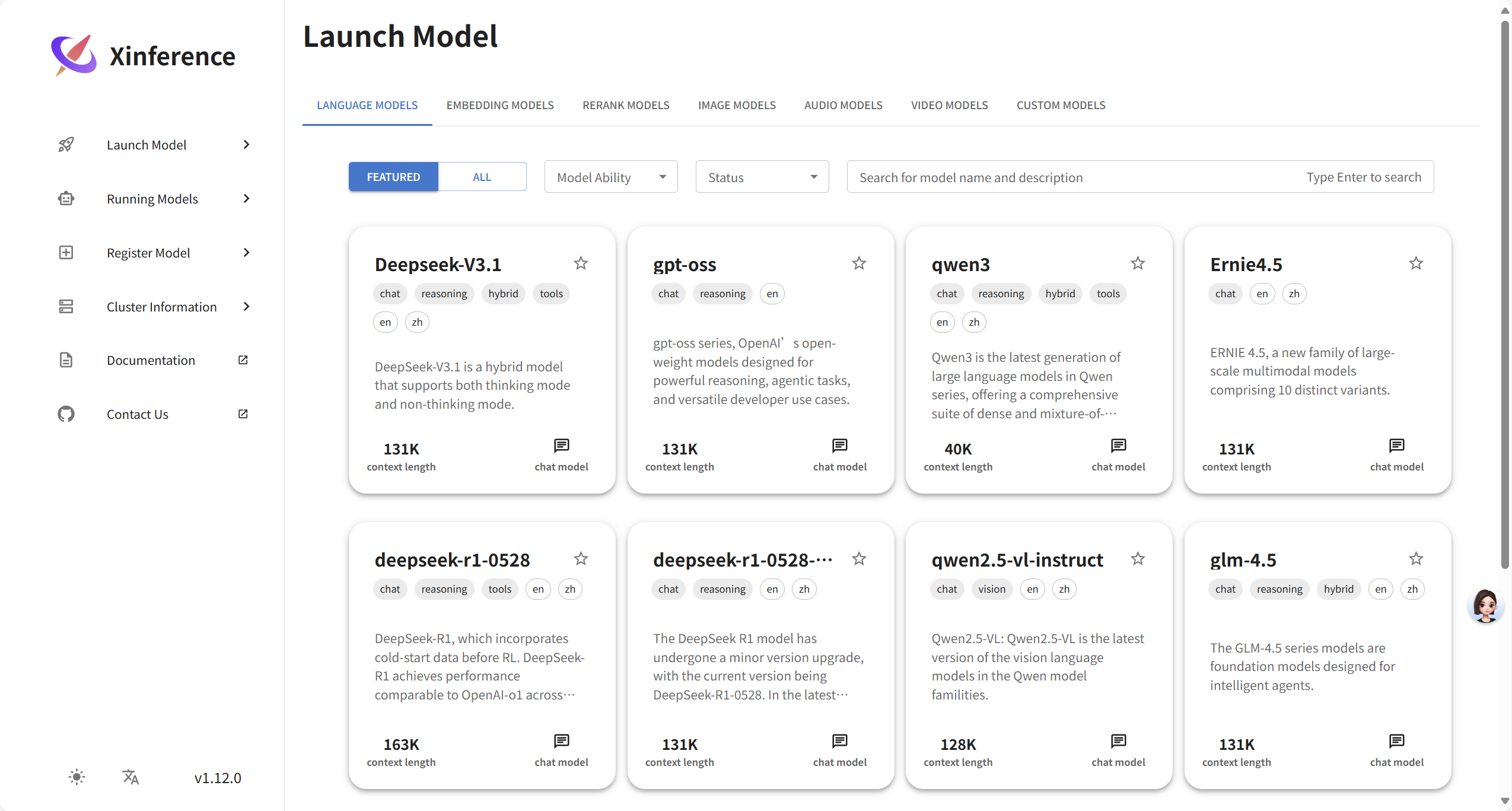This screenshot has width=1512, height=811.
Task: Click the vertical page scrollbar
Action: [1504, 294]
